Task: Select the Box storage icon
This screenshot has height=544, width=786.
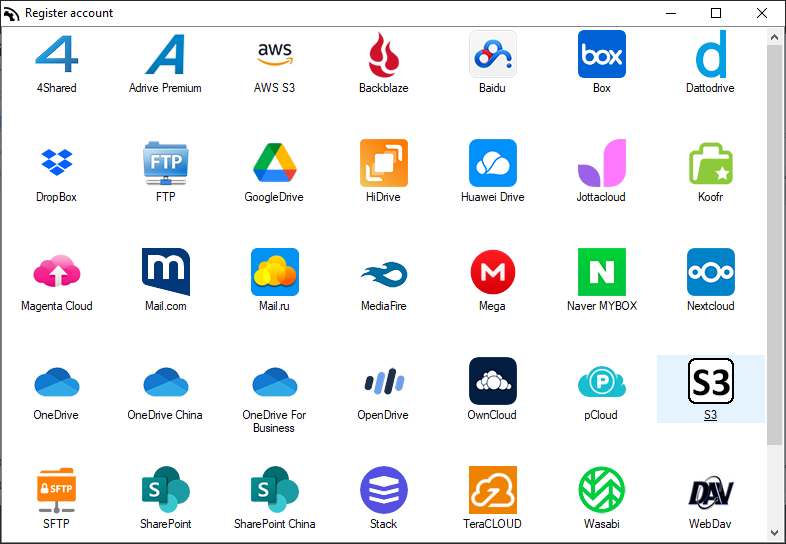Action: click(602, 54)
